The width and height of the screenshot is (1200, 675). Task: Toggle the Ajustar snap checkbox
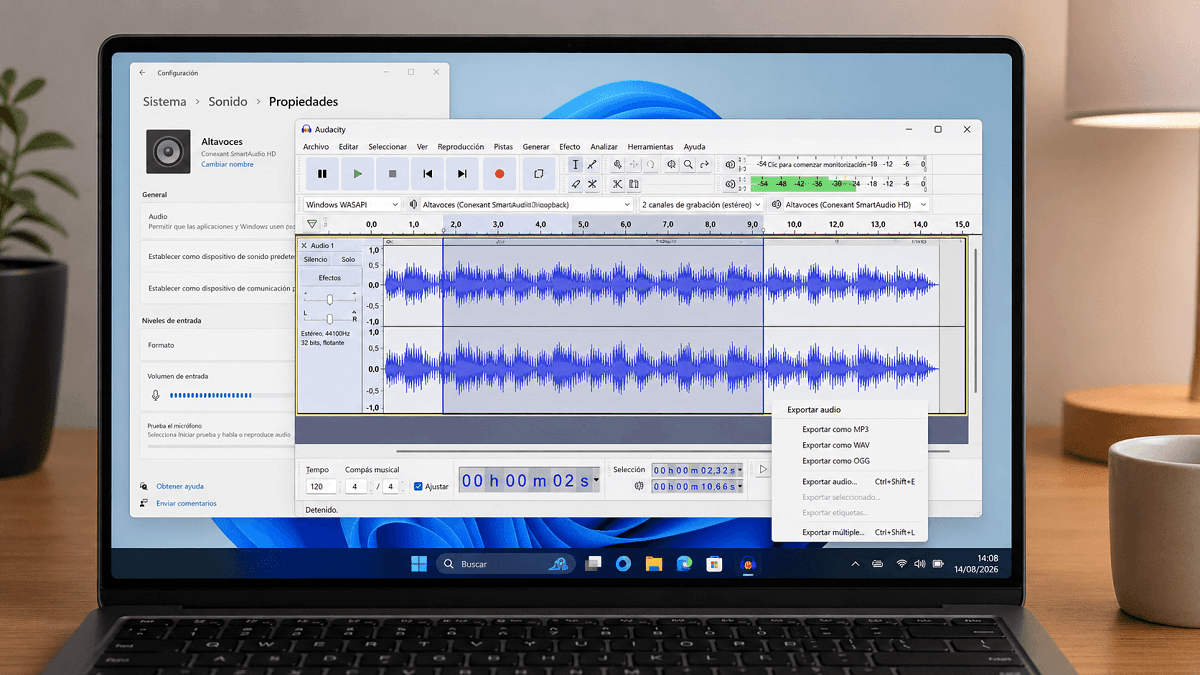pyautogui.click(x=418, y=487)
